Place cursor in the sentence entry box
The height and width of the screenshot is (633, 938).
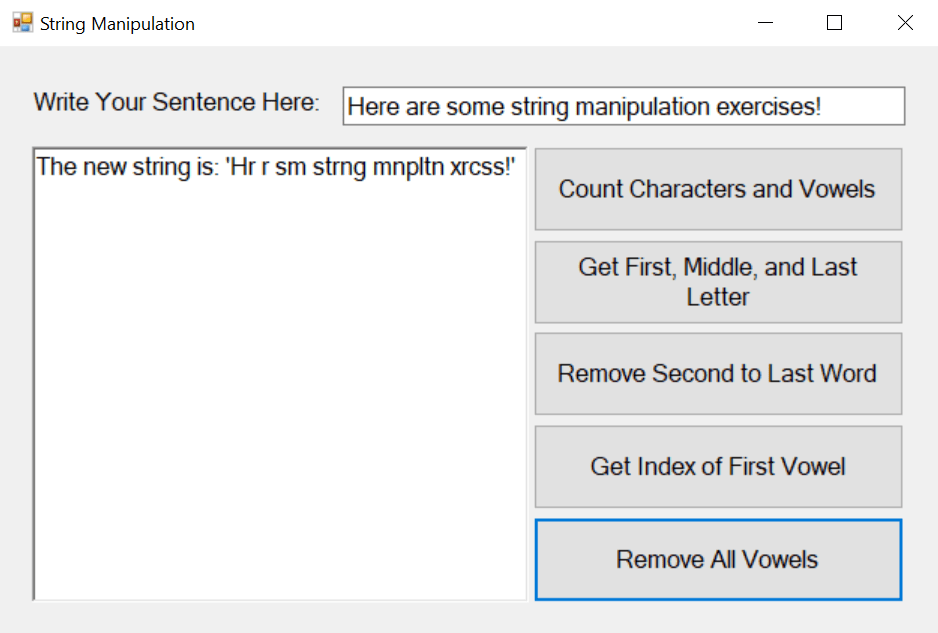point(624,106)
